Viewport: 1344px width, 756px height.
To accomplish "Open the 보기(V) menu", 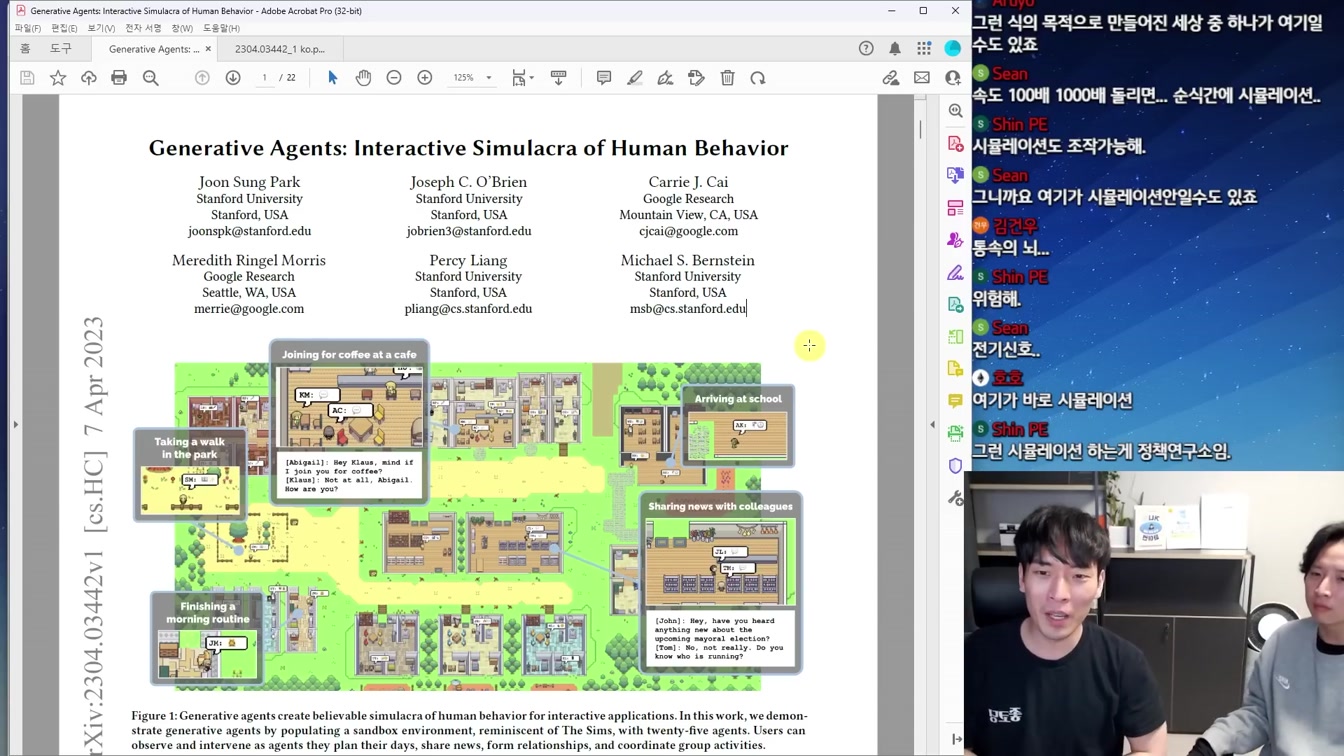I will coord(101,28).
